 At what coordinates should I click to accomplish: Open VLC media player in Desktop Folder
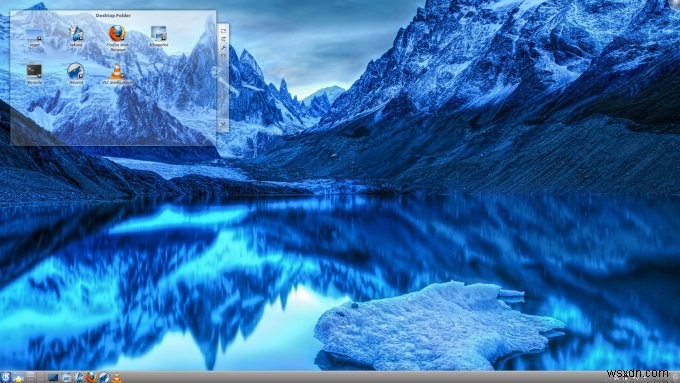click(117, 73)
